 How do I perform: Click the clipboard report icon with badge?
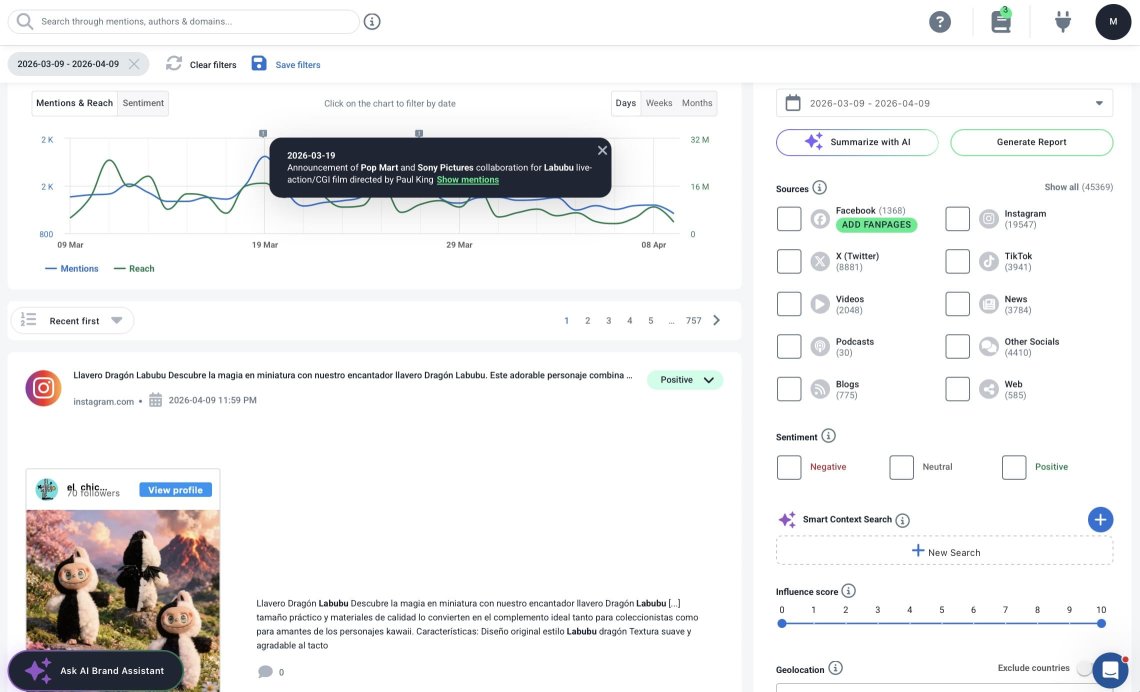(x=1000, y=21)
